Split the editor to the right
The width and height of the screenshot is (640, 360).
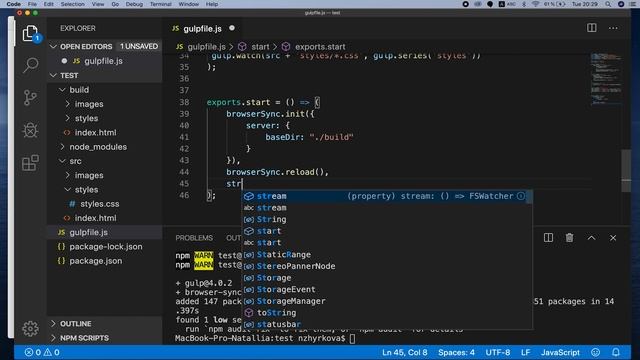(x=591, y=28)
